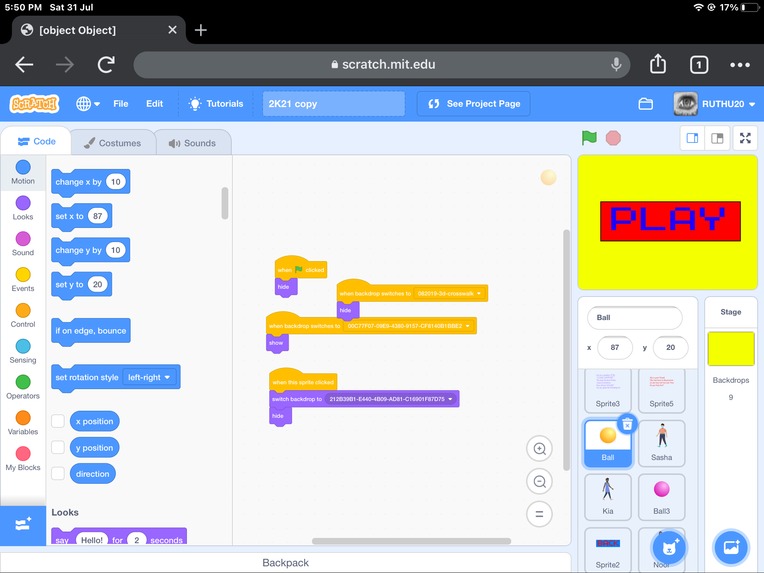
Task: Reload the scratch.mit.edu page
Action: pyautogui.click(x=106, y=64)
